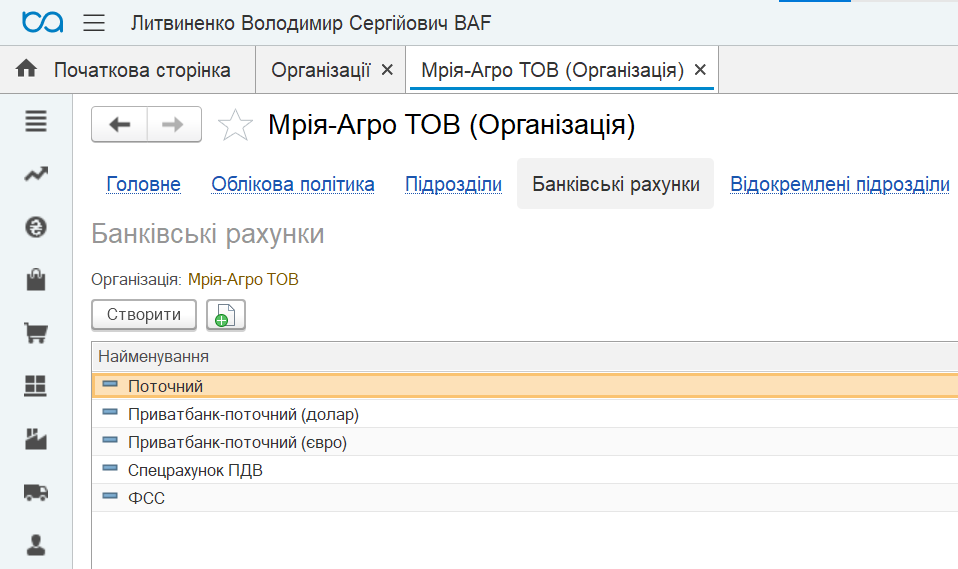
Task: Open the warehouse grid section icon
Action: click(x=35, y=386)
